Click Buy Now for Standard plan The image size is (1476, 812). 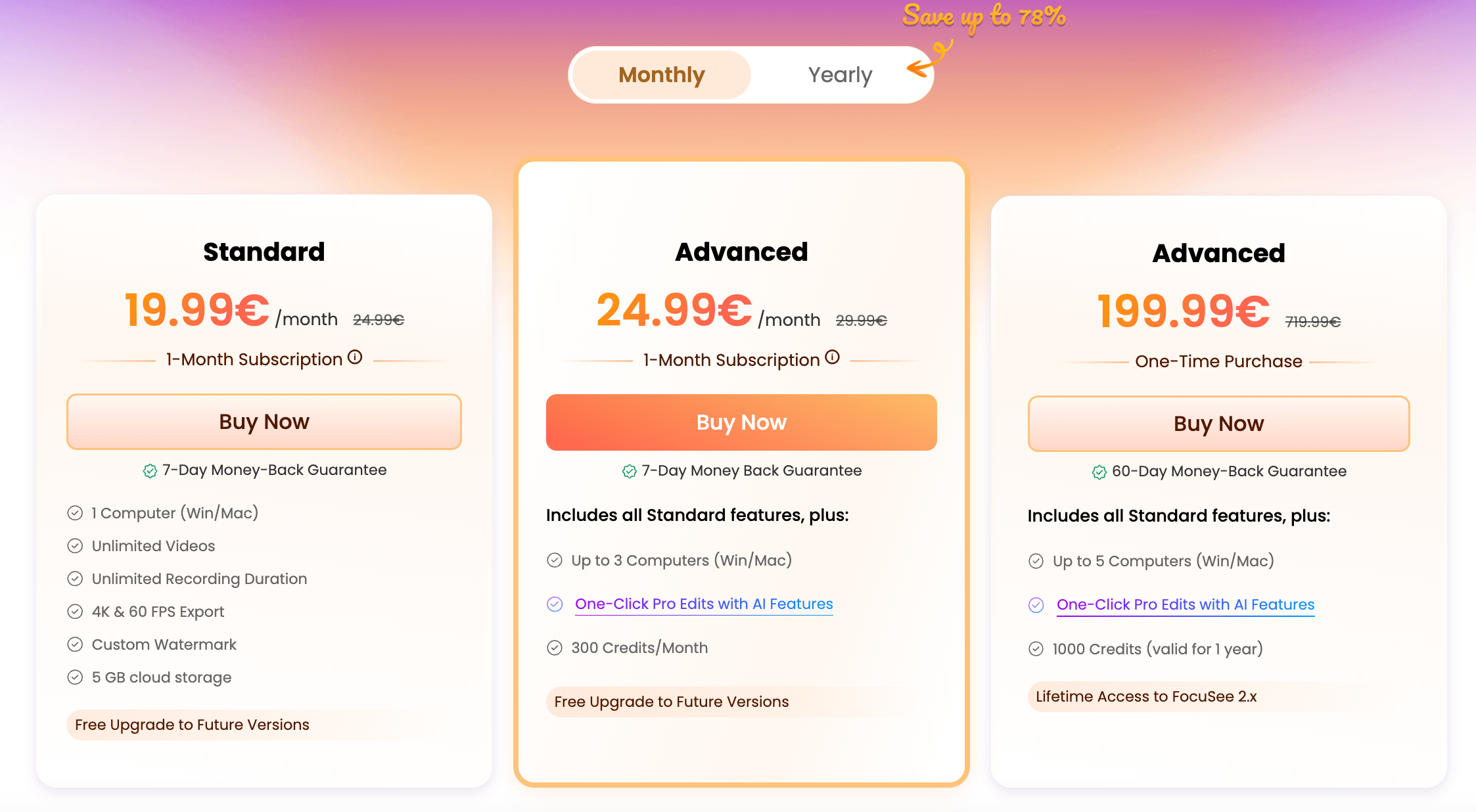(x=264, y=422)
